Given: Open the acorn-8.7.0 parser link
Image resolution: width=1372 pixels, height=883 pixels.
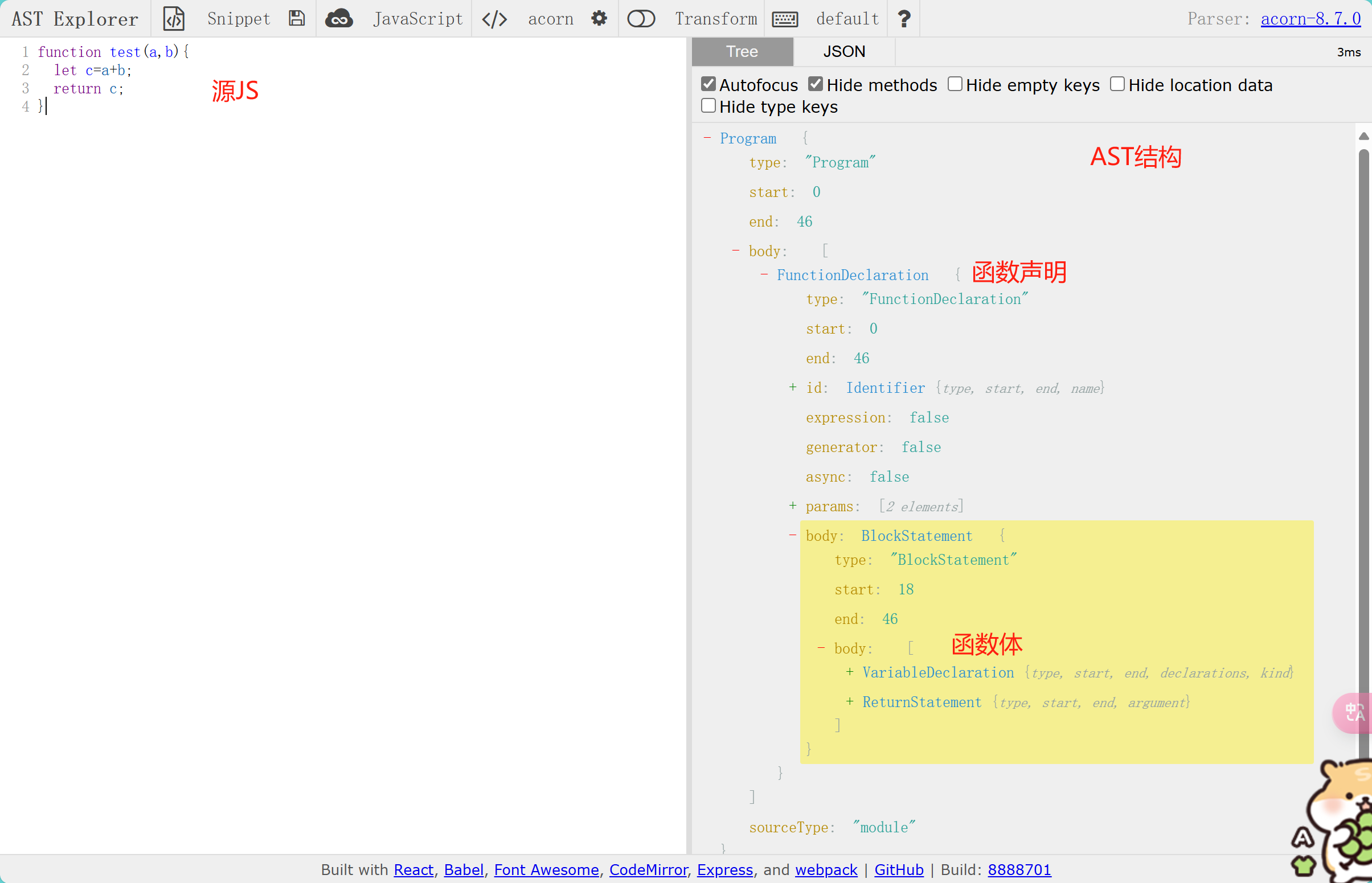Looking at the screenshot, I should (x=1310, y=18).
